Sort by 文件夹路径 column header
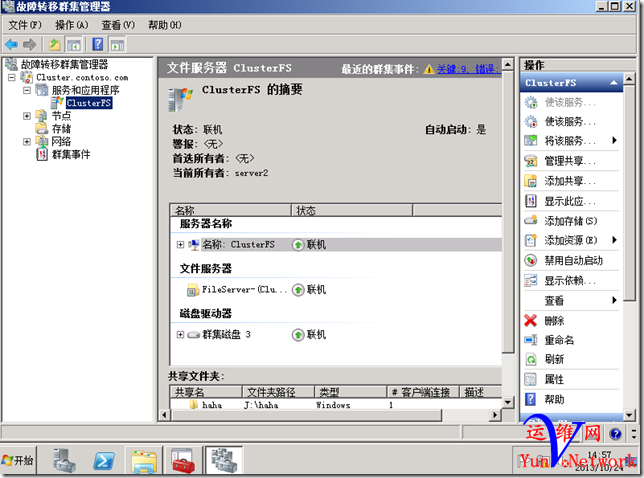The height and width of the screenshot is (478, 644). (x=278, y=392)
